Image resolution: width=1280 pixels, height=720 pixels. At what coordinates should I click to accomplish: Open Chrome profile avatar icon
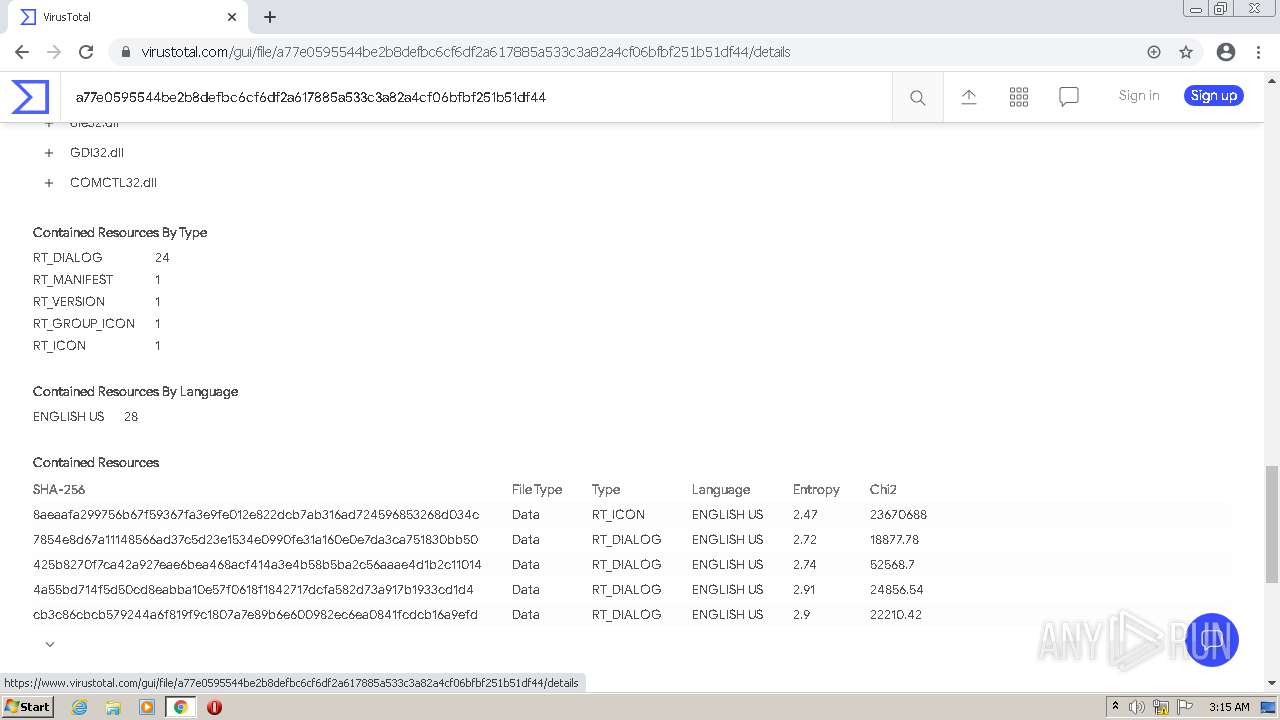tap(1226, 52)
